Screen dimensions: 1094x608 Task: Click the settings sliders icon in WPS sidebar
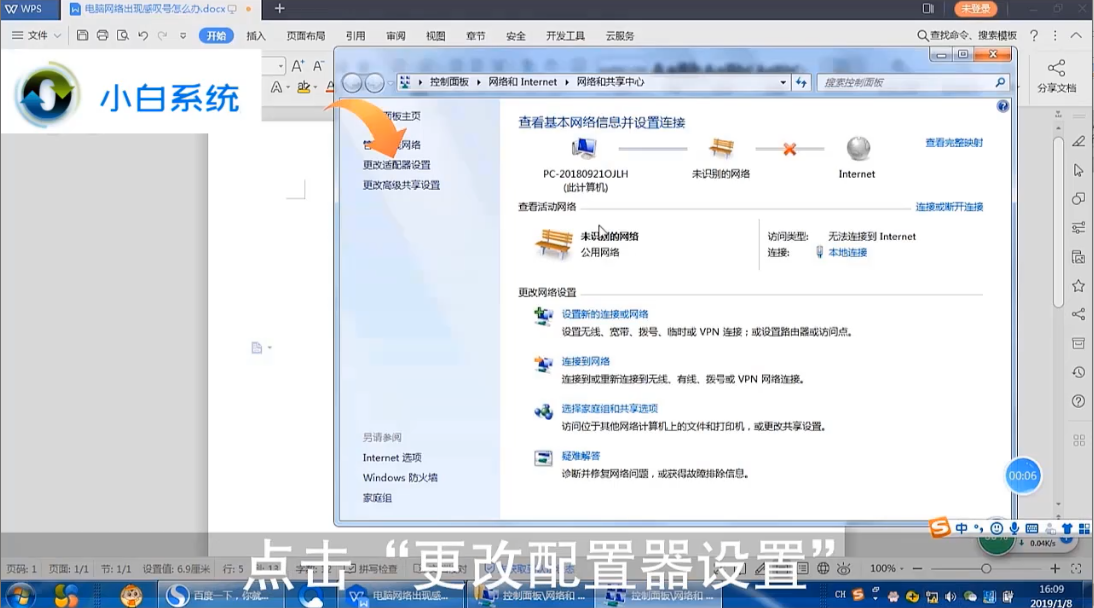(x=1079, y=228)
